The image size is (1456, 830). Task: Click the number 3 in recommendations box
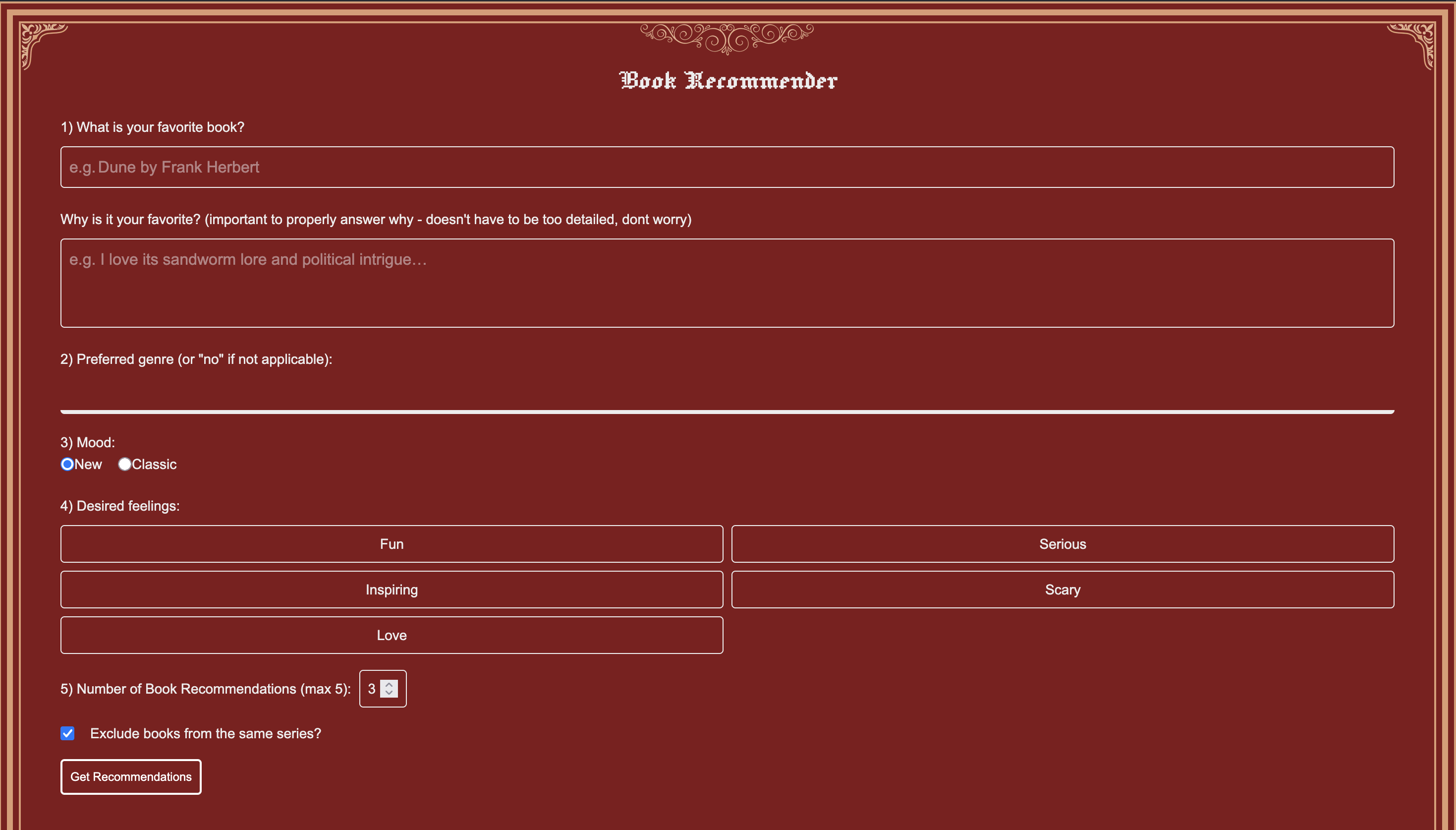point(371,689)
